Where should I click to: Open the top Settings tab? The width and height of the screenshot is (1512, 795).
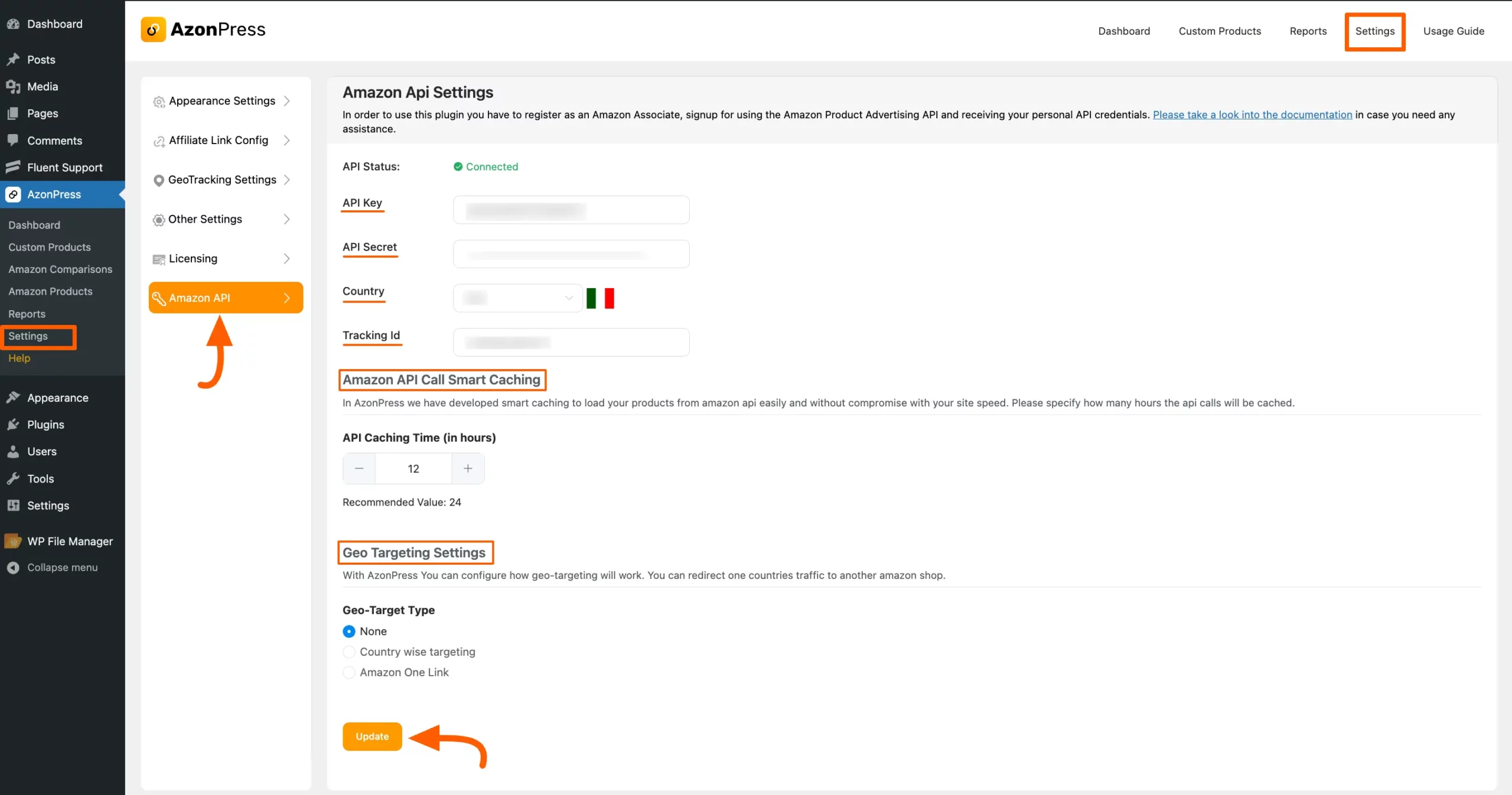(1374, 31)
